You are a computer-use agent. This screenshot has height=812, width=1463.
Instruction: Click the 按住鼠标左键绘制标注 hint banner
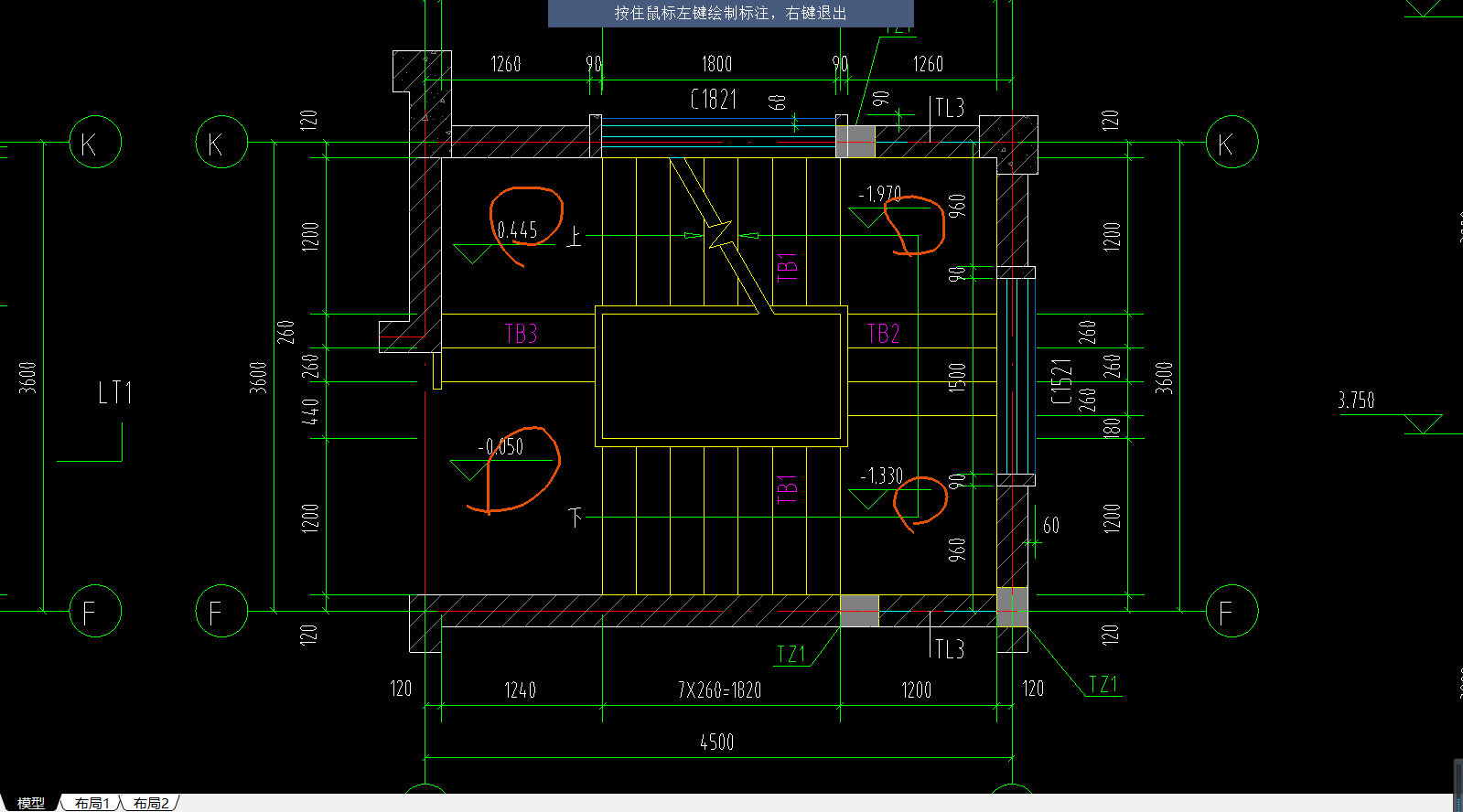[x=730, y=13]
